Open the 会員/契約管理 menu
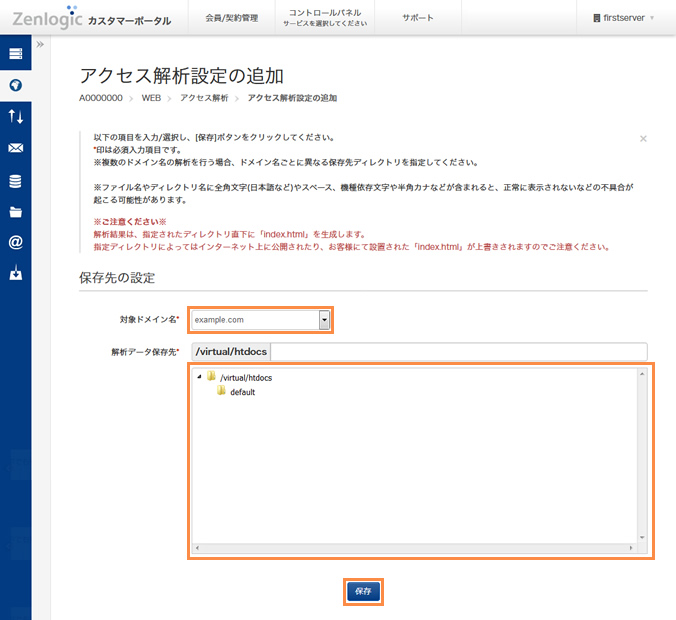This screenshot has width=676, height=620. tap(231, 18)
